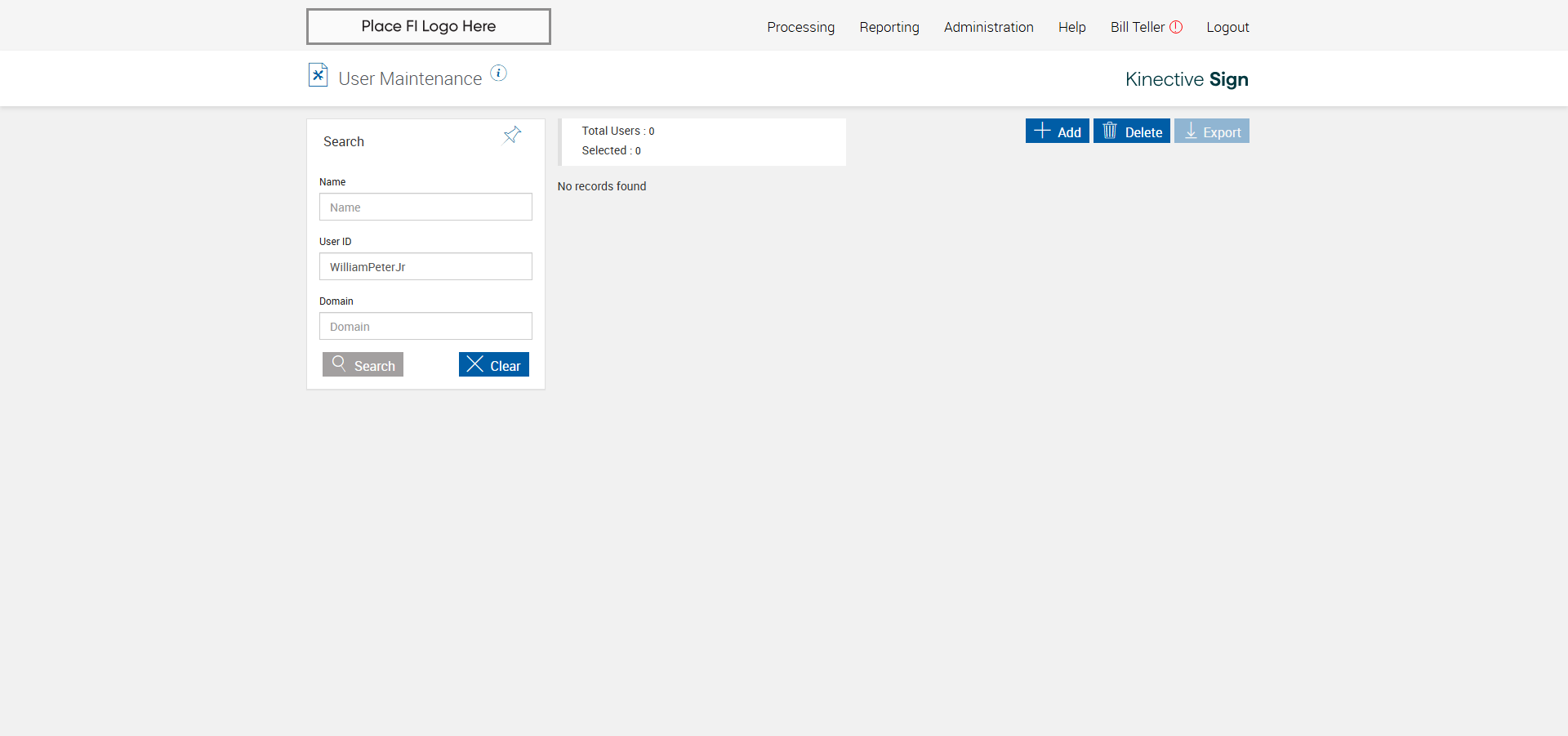This screenshot has width=1568, height=736.
Task: Open the Bill Teller user menu
Action: [x=1137, y=27]
